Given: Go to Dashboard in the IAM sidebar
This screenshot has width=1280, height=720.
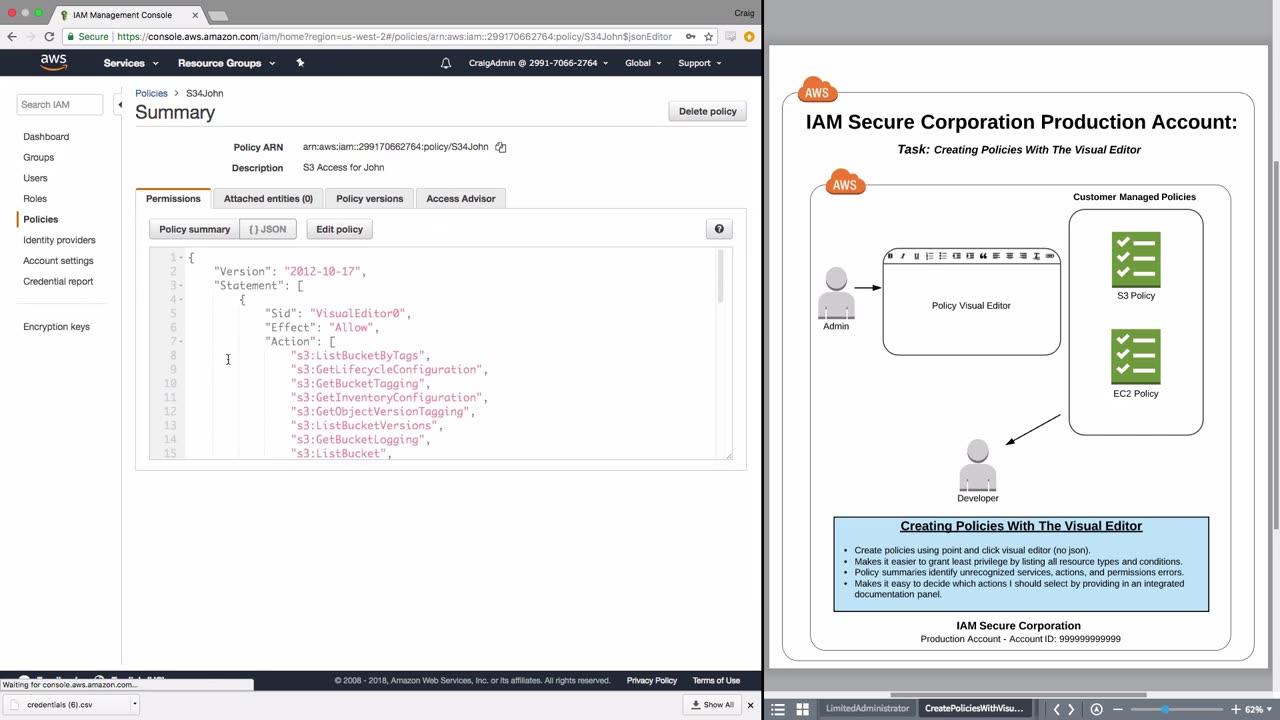Looking at the screenshot, I should 46,137.
